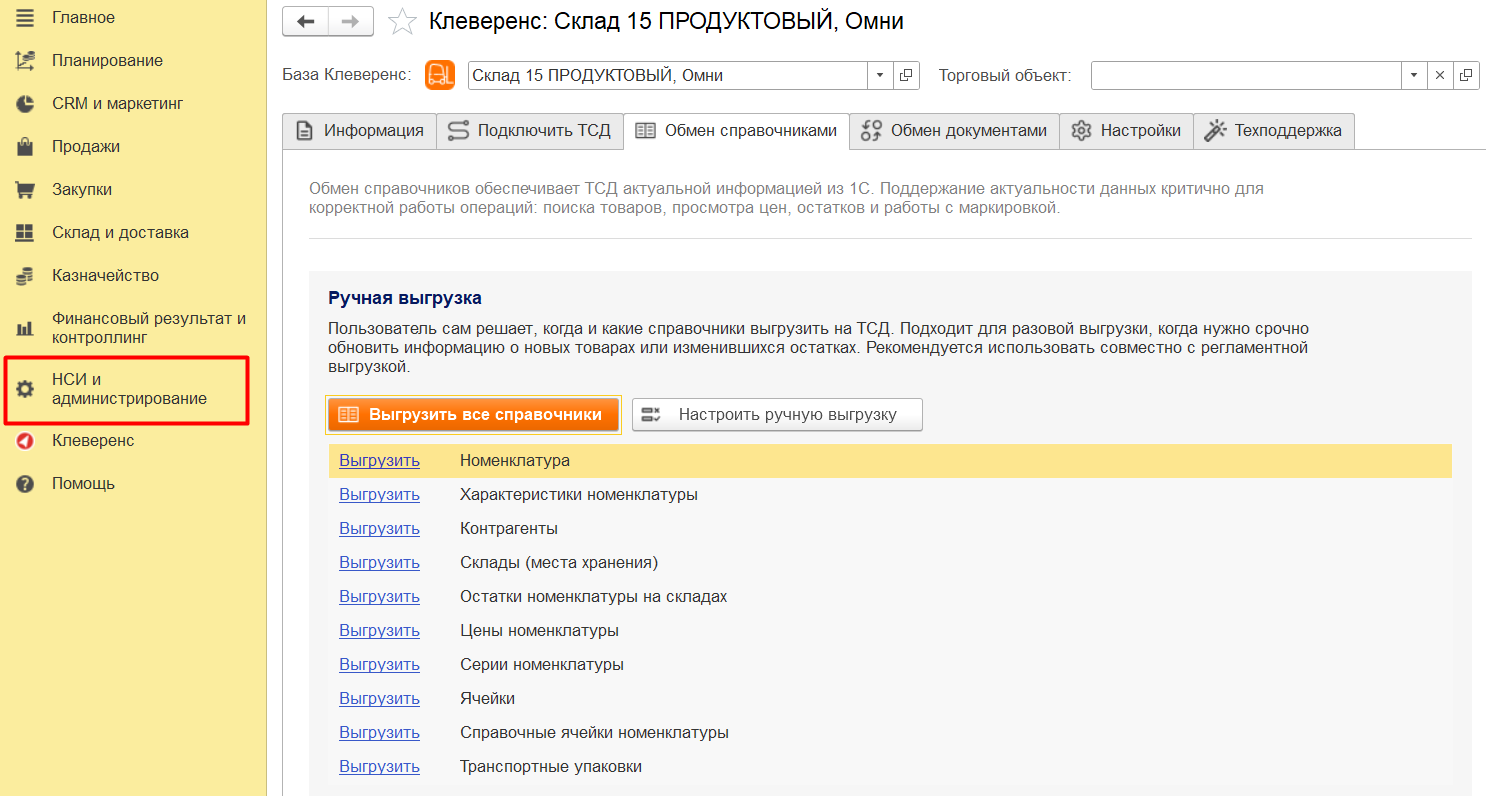Select the Номенклатура row text
The height and width of the screenshot is (796, 1486).
(x=515, y=461)
